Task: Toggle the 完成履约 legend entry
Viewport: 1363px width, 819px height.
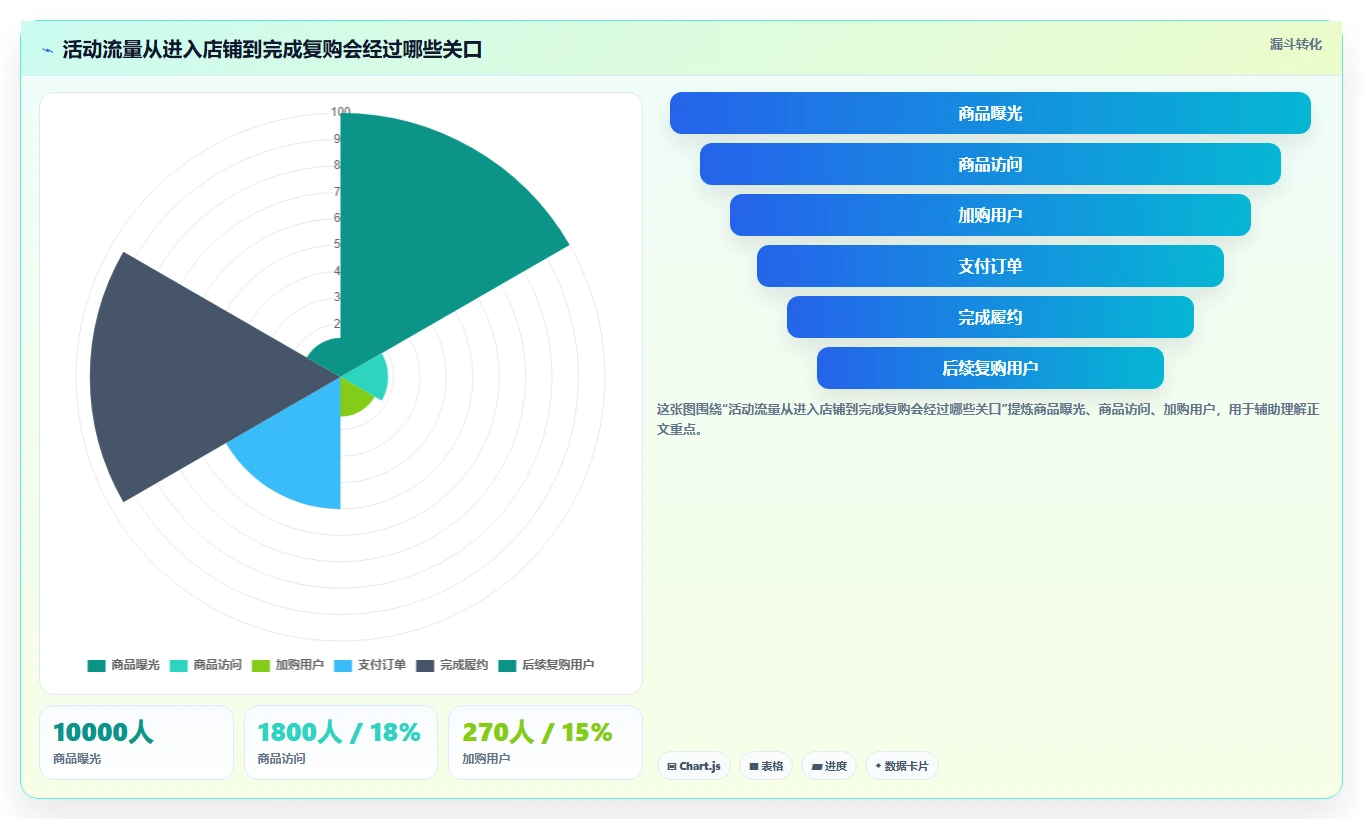Action: 452,665
